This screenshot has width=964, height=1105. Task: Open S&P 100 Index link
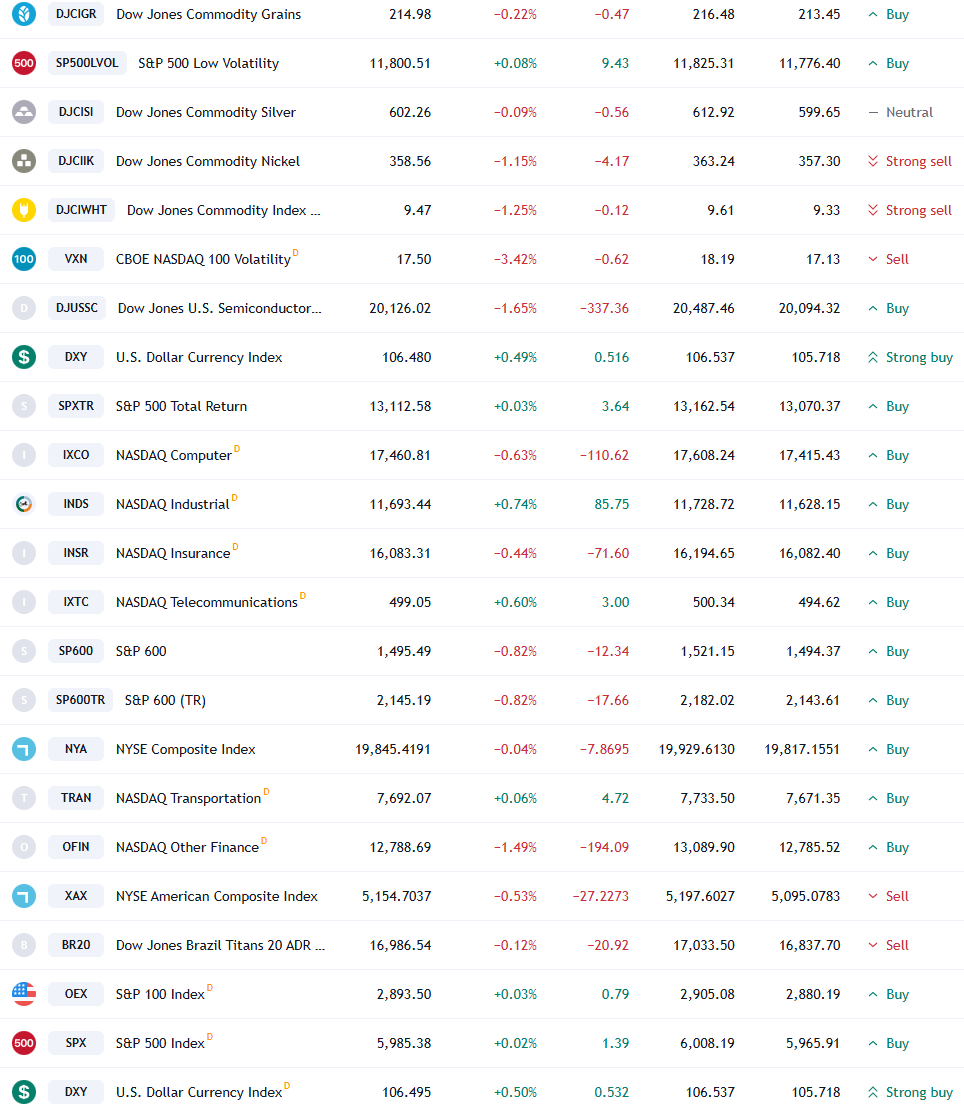[x=160, y=994]
